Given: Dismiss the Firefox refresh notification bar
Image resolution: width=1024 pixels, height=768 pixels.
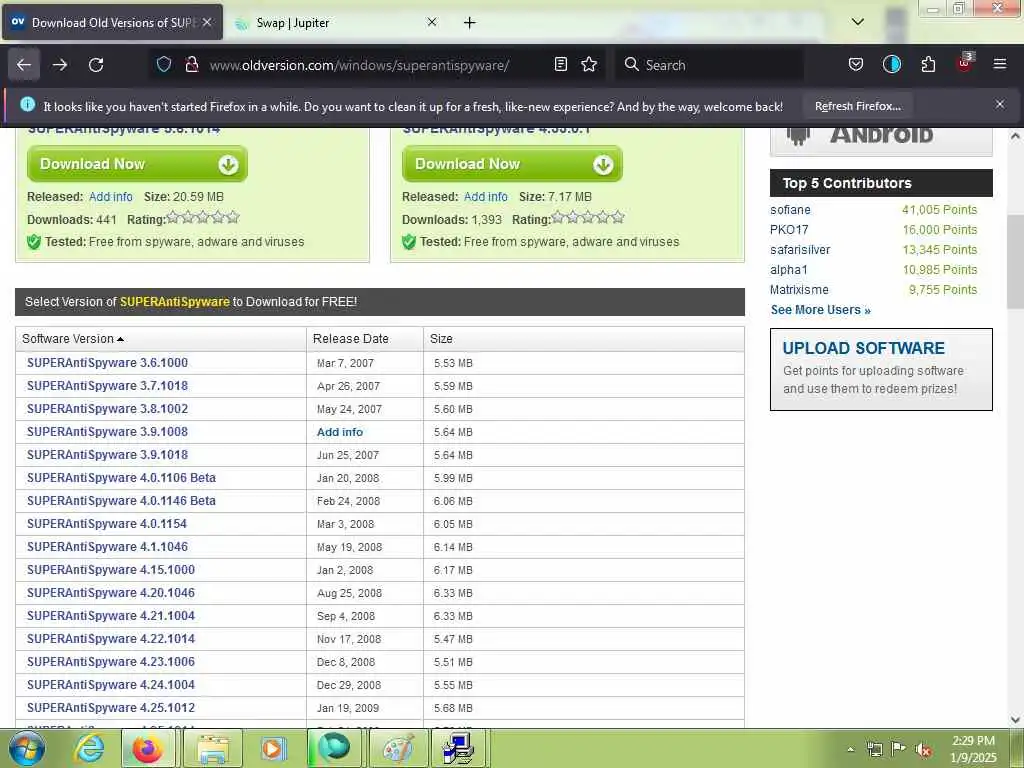Looking at the screenshot, I should pyautogui.click(x=1000, y=104).
